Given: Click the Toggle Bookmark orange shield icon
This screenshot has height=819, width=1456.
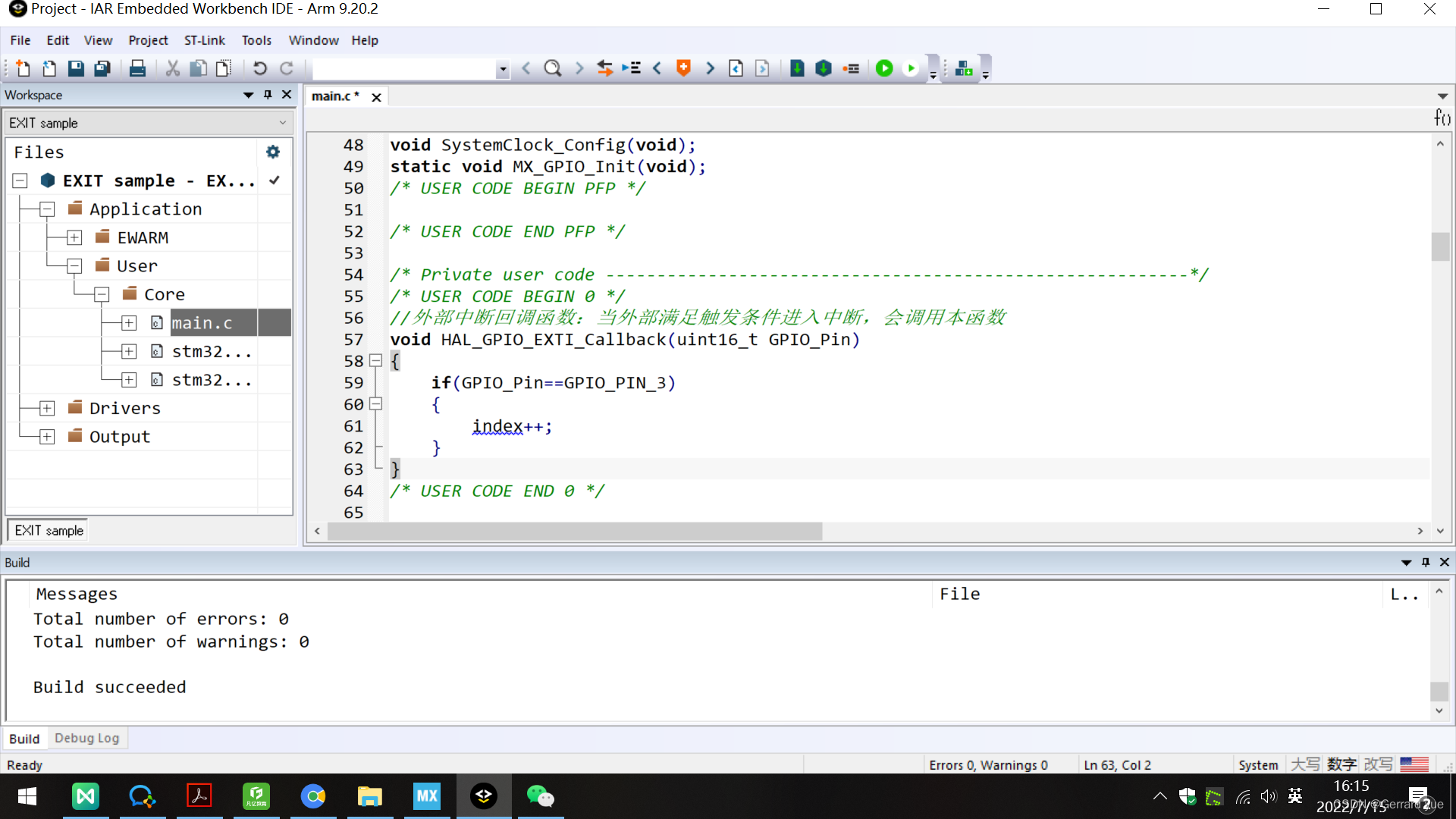Looking at the screenshot, I should (683, 68).
